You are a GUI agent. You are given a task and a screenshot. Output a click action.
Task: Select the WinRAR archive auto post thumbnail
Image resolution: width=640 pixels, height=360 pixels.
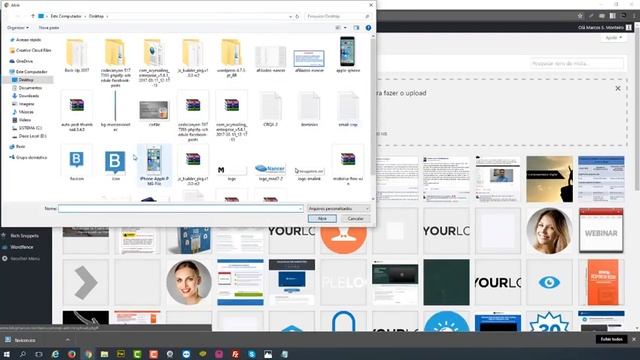[x=77, y=111]
